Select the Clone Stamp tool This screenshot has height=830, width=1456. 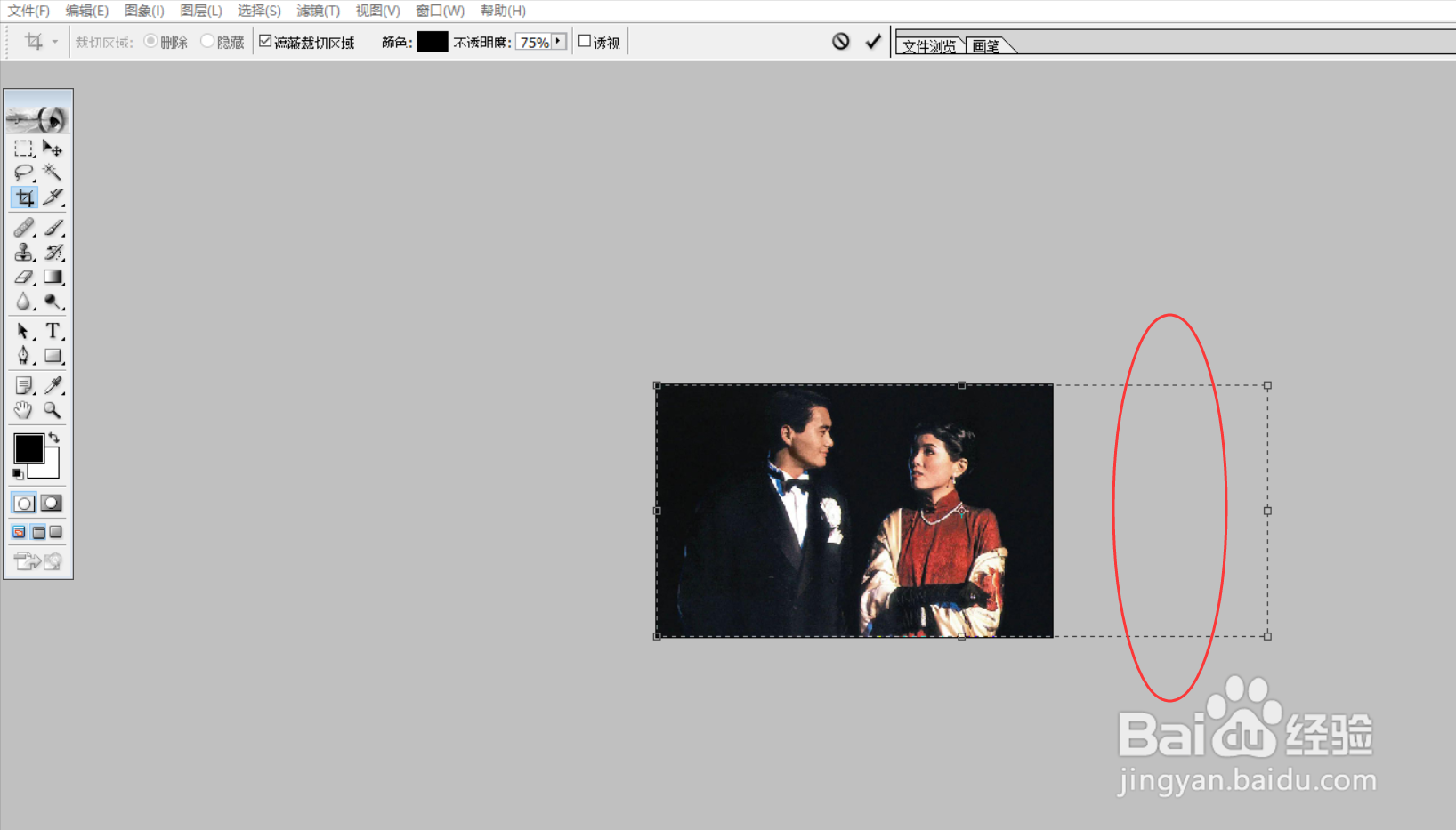pyautogui.click(x=24, y=253)
